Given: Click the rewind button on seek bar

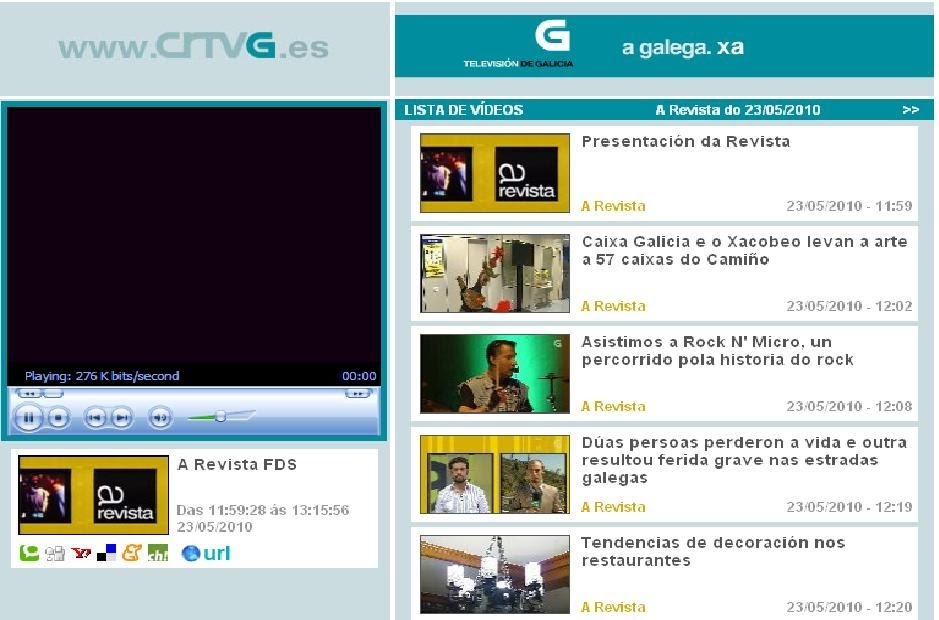Looking at the screenshot, I should coord(29,394).
